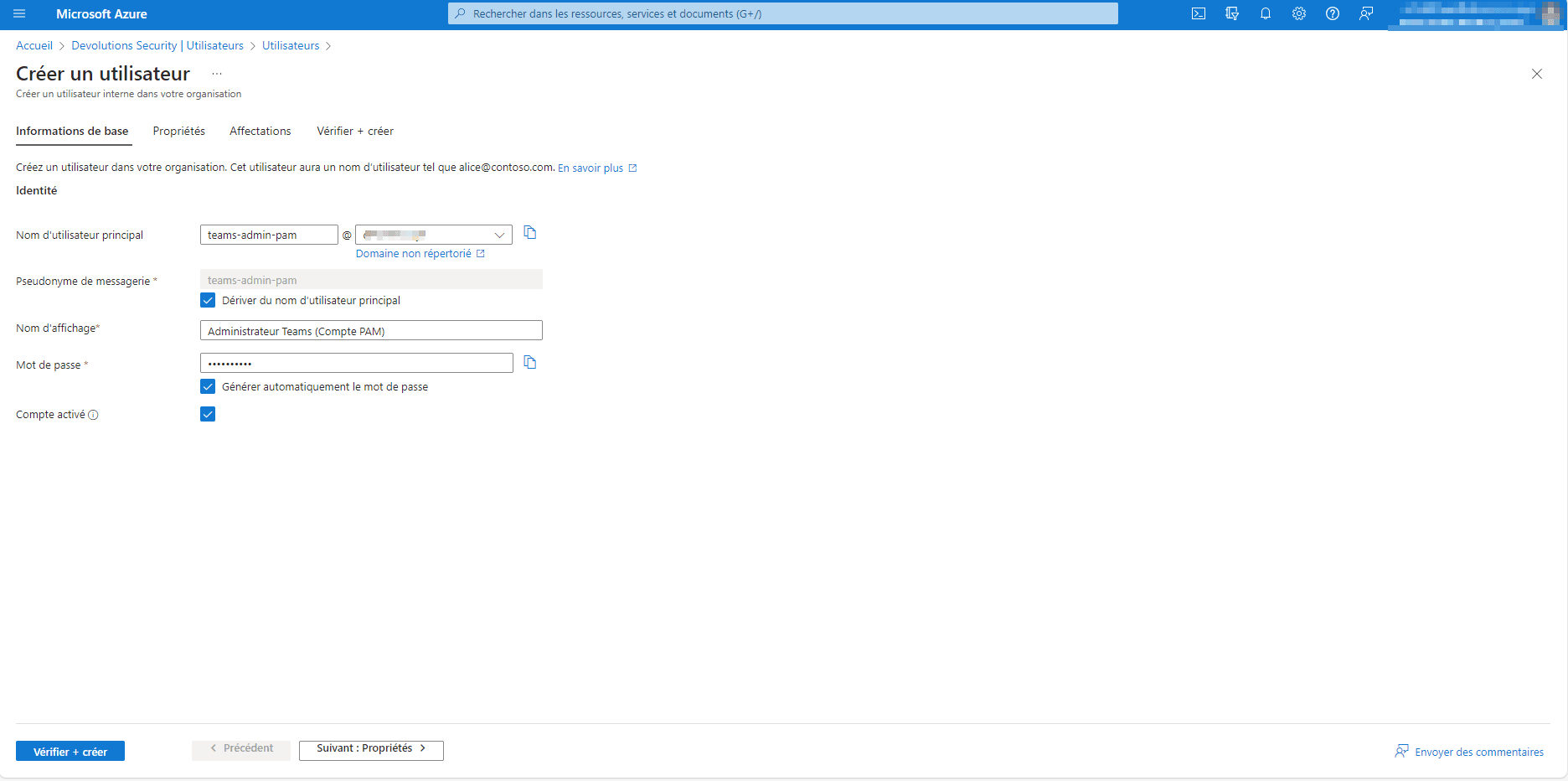Screen dimensions: 1568x781
Task: Launch Cloud Shell from the top bar
Action: coord(1199,14)
